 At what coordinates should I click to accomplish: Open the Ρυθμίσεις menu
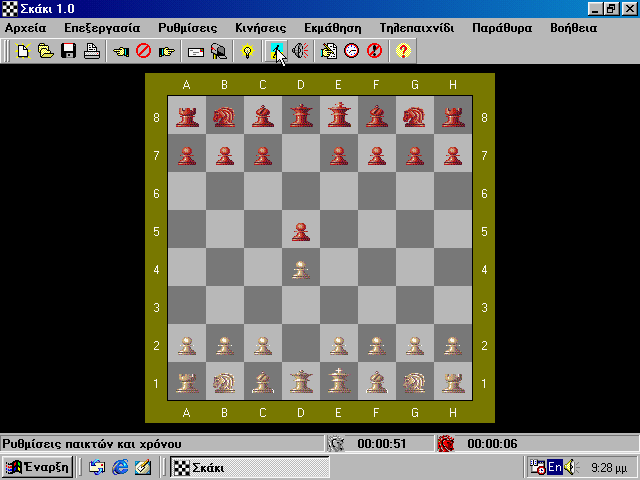pos(188,28)
